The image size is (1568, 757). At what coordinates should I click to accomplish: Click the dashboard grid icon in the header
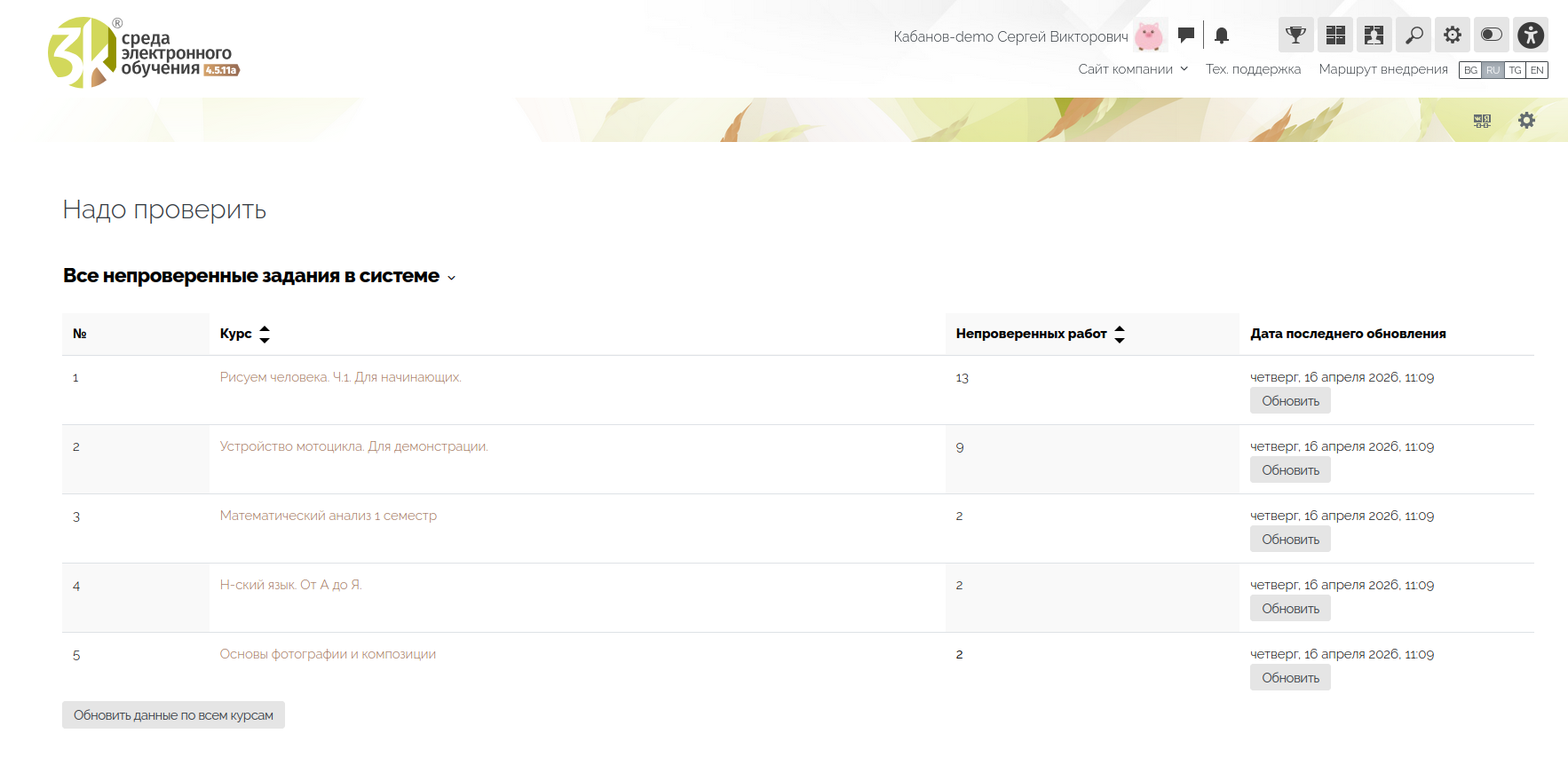pos(1334,35)
